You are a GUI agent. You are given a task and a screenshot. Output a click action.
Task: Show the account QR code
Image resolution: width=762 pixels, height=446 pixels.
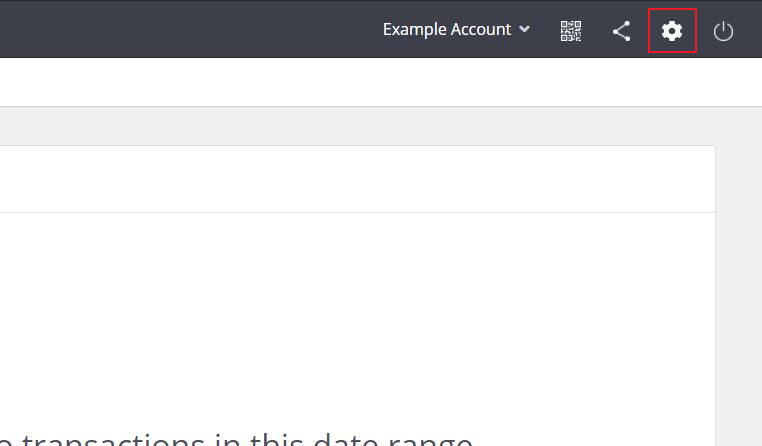point(571,31)
